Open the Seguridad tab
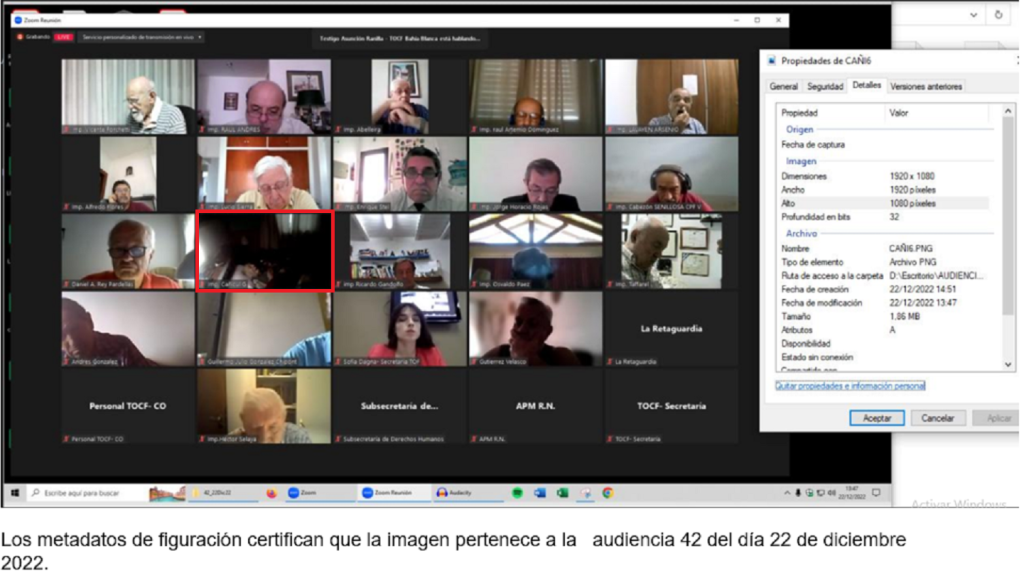This screenshot has height=578, width=1024. click(825, 87)
